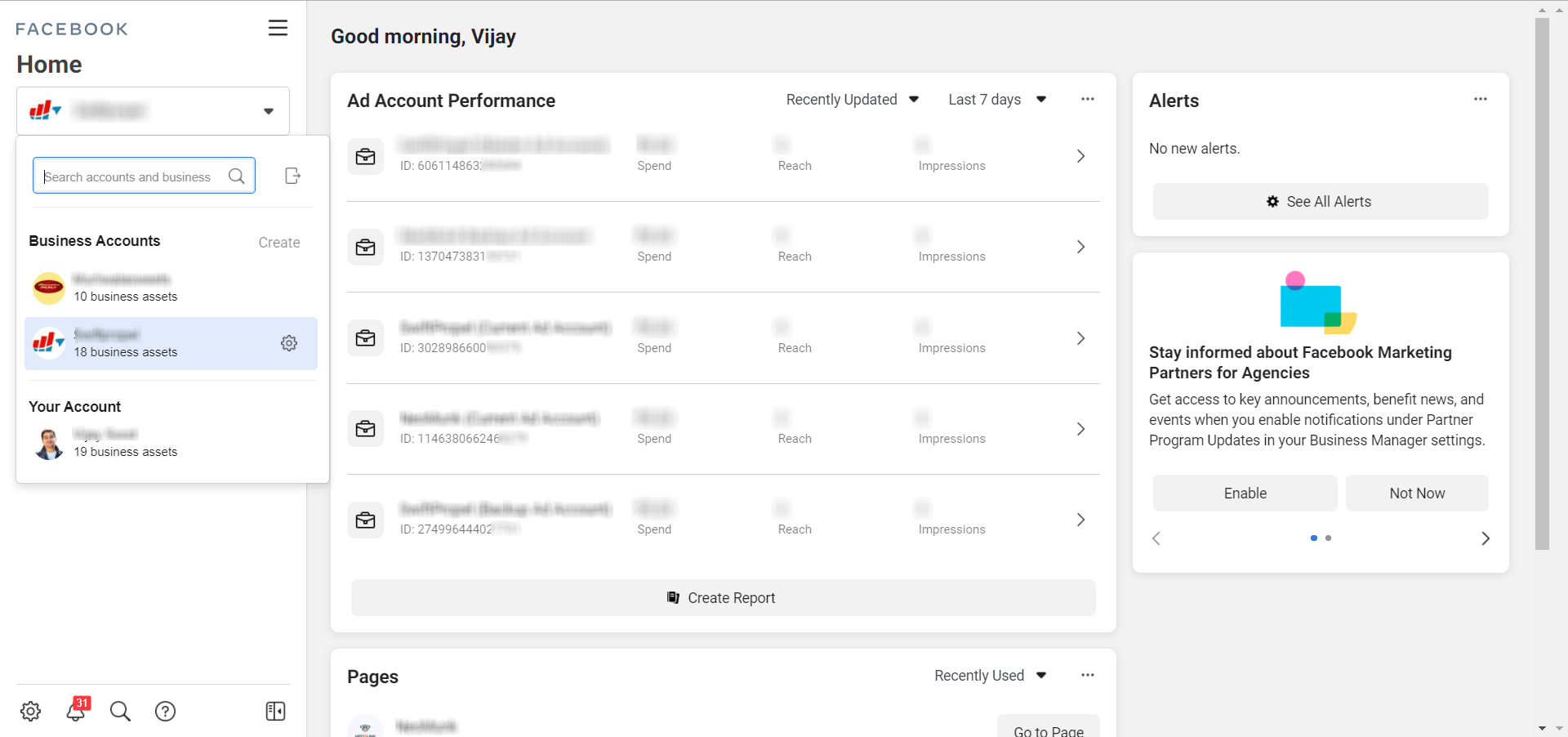Open the hamburger menu beside Facebook logo
The image size is (1568, 737).
tap(278, 28)
